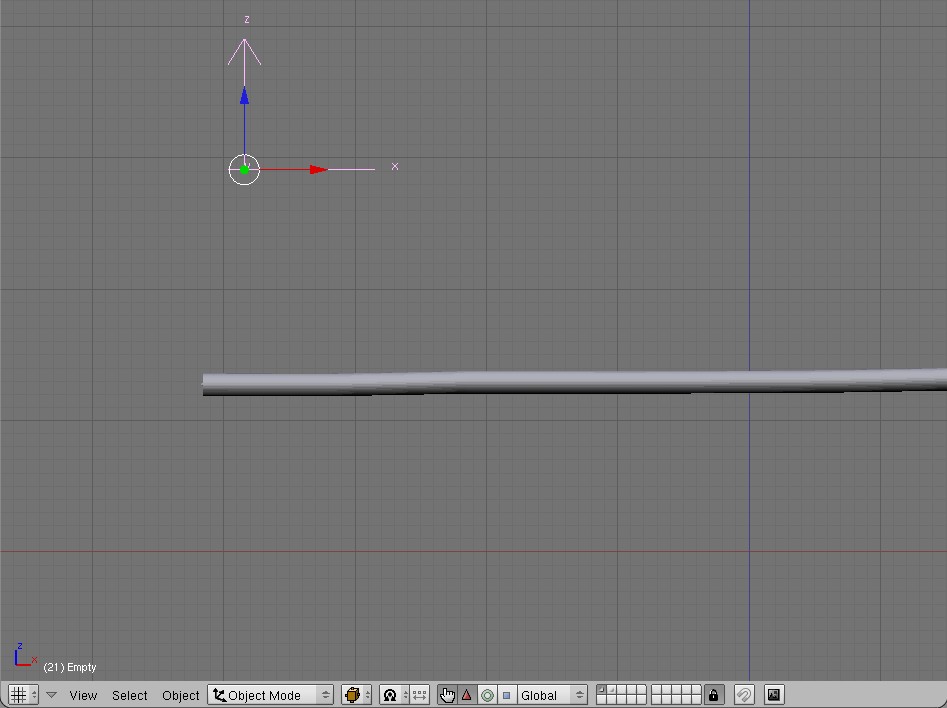Enable the rotate manipulator green circle
Screen dimensions: 947x708
click(487, 695)
